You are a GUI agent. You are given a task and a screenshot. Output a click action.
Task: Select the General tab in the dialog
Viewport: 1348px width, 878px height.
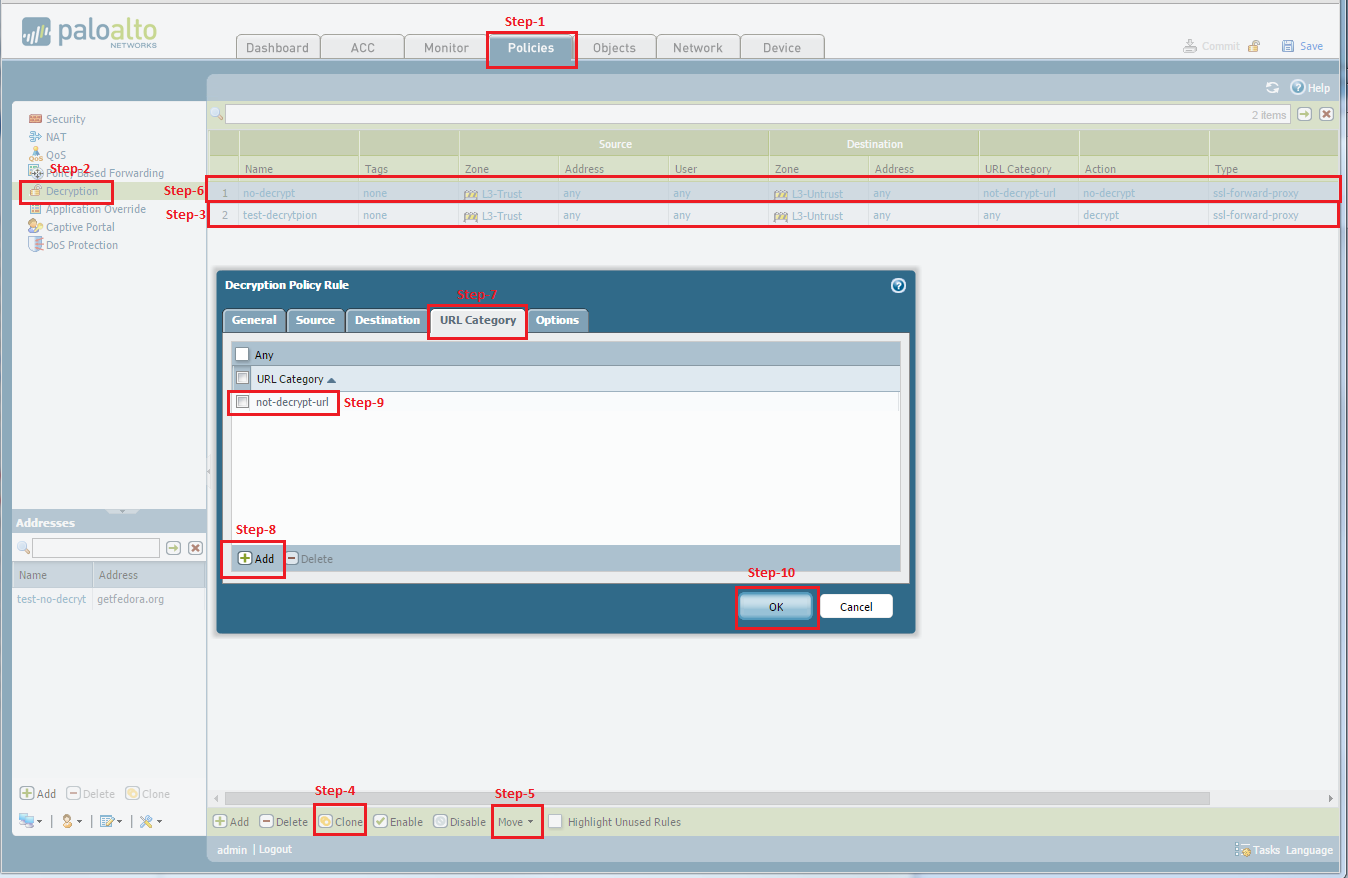click(x=254, y=320)
